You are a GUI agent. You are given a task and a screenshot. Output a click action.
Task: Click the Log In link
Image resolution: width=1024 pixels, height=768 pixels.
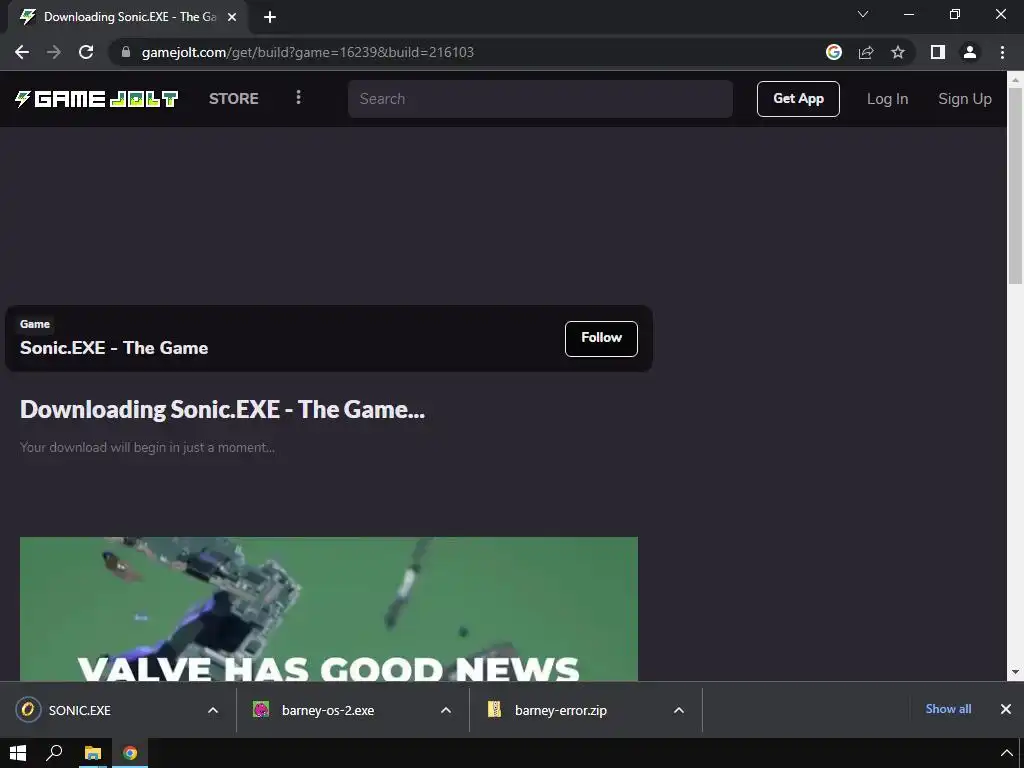pos(888,99)
